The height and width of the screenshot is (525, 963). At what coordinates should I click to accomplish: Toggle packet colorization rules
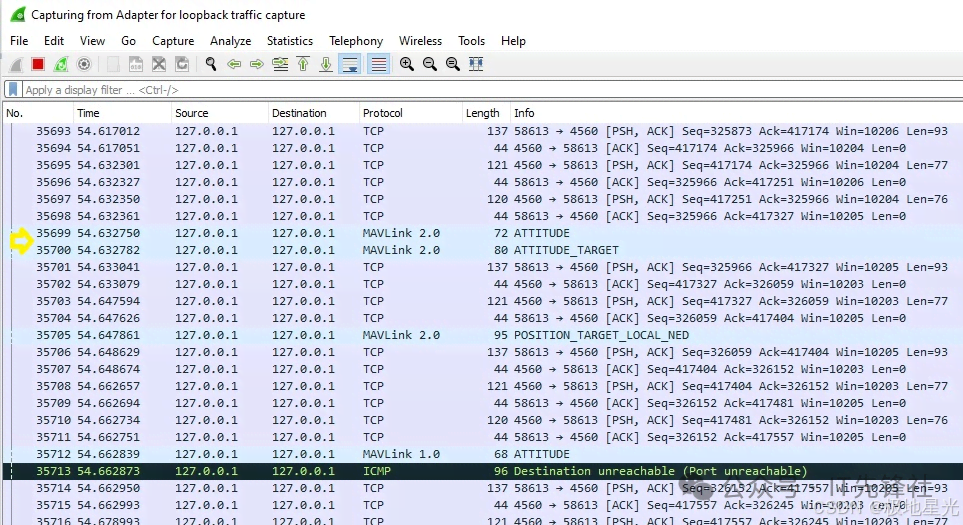point(378,64)
